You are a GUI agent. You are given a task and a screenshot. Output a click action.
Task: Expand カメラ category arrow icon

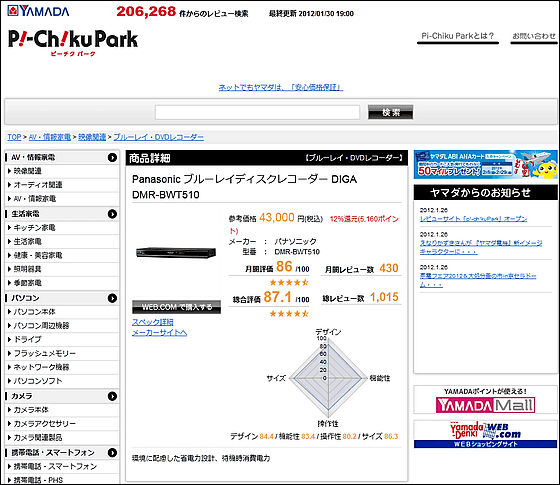tap(112, 396)
